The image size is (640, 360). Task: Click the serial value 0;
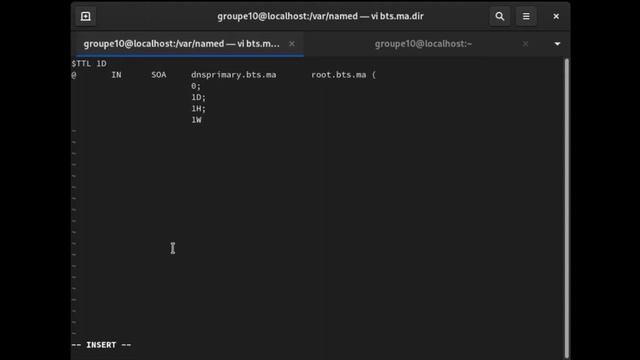click(196, 86)
